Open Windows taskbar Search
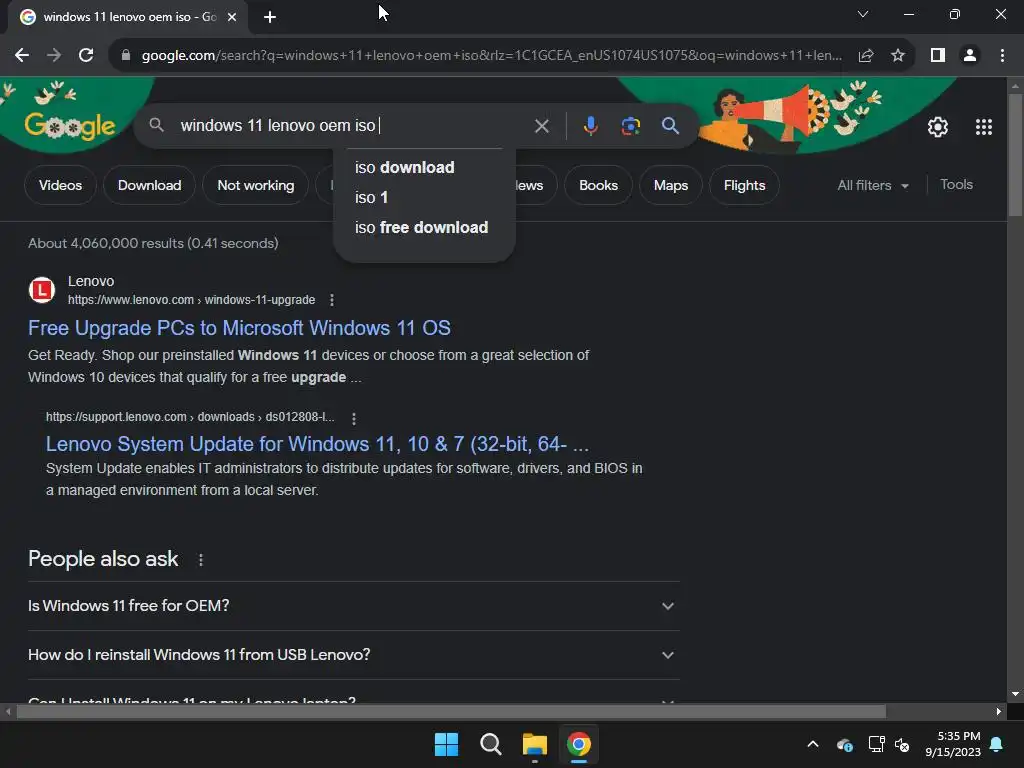This screenshot has height=768, width=1024. 490,744
